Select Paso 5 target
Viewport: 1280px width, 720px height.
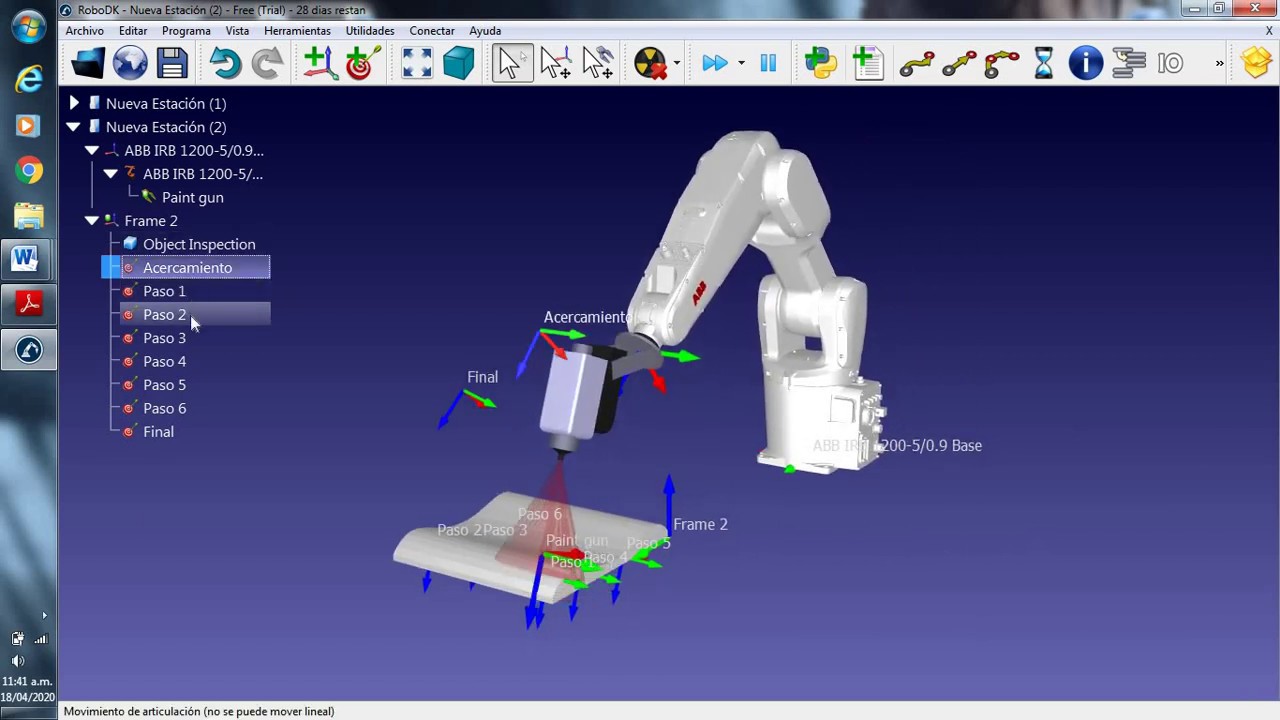tap(164, 385)
